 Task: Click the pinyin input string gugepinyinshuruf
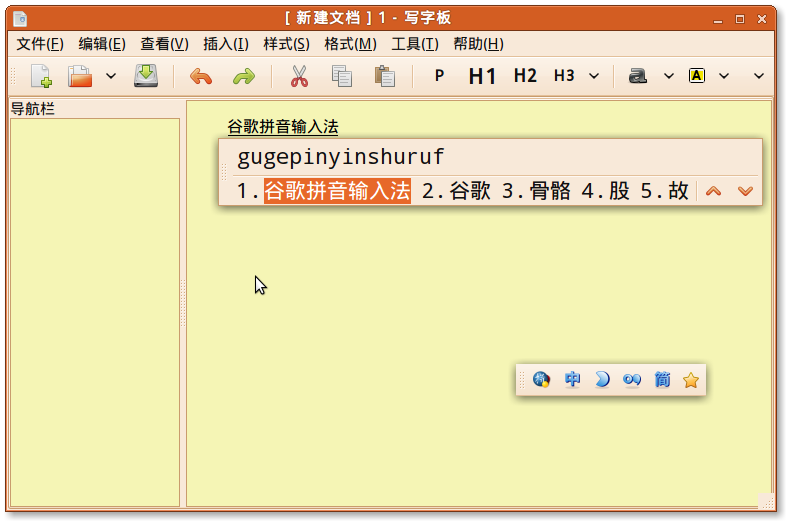coord(341,157)
